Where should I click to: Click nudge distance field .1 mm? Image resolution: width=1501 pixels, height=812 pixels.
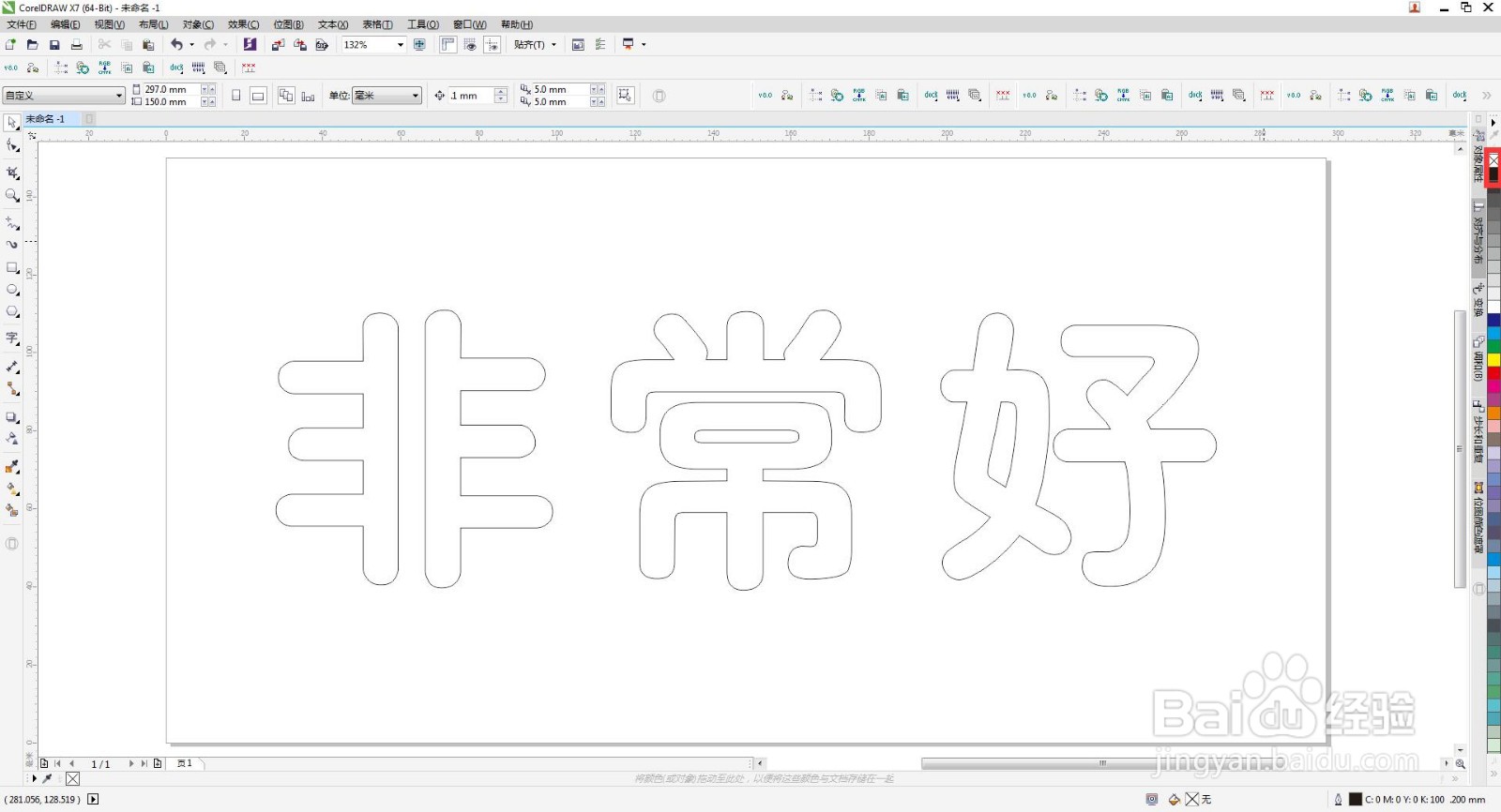tap(471, 96)
